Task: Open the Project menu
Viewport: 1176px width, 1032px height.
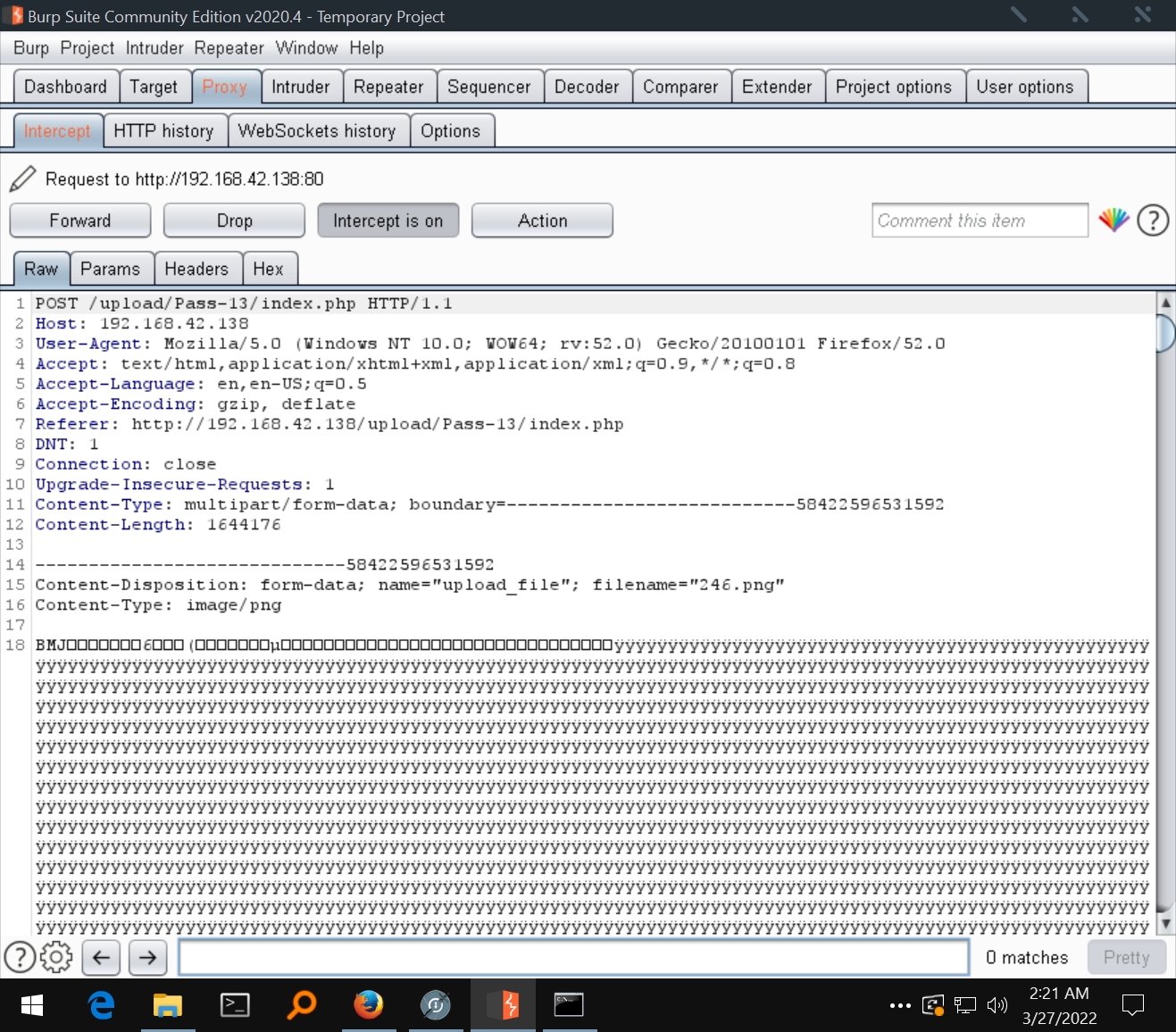Action: click(x=88, y=48)
